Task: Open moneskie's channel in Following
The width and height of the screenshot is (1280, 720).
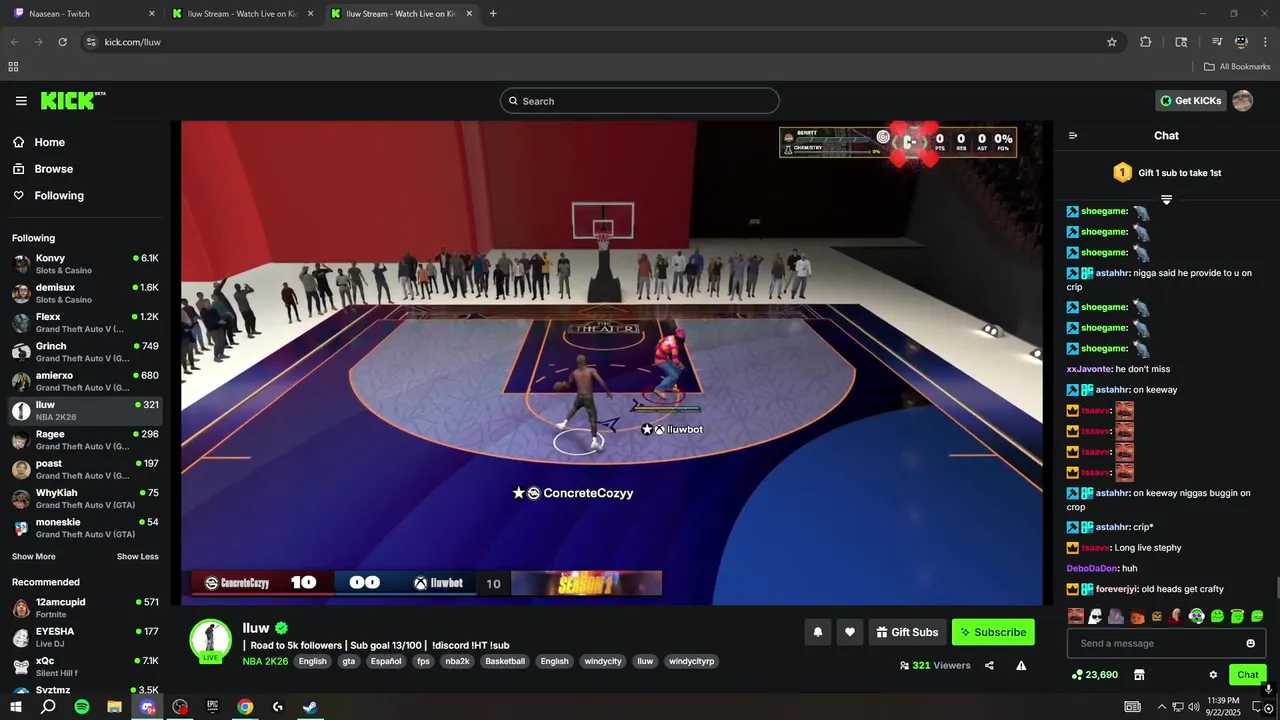Action: point(85,528)
